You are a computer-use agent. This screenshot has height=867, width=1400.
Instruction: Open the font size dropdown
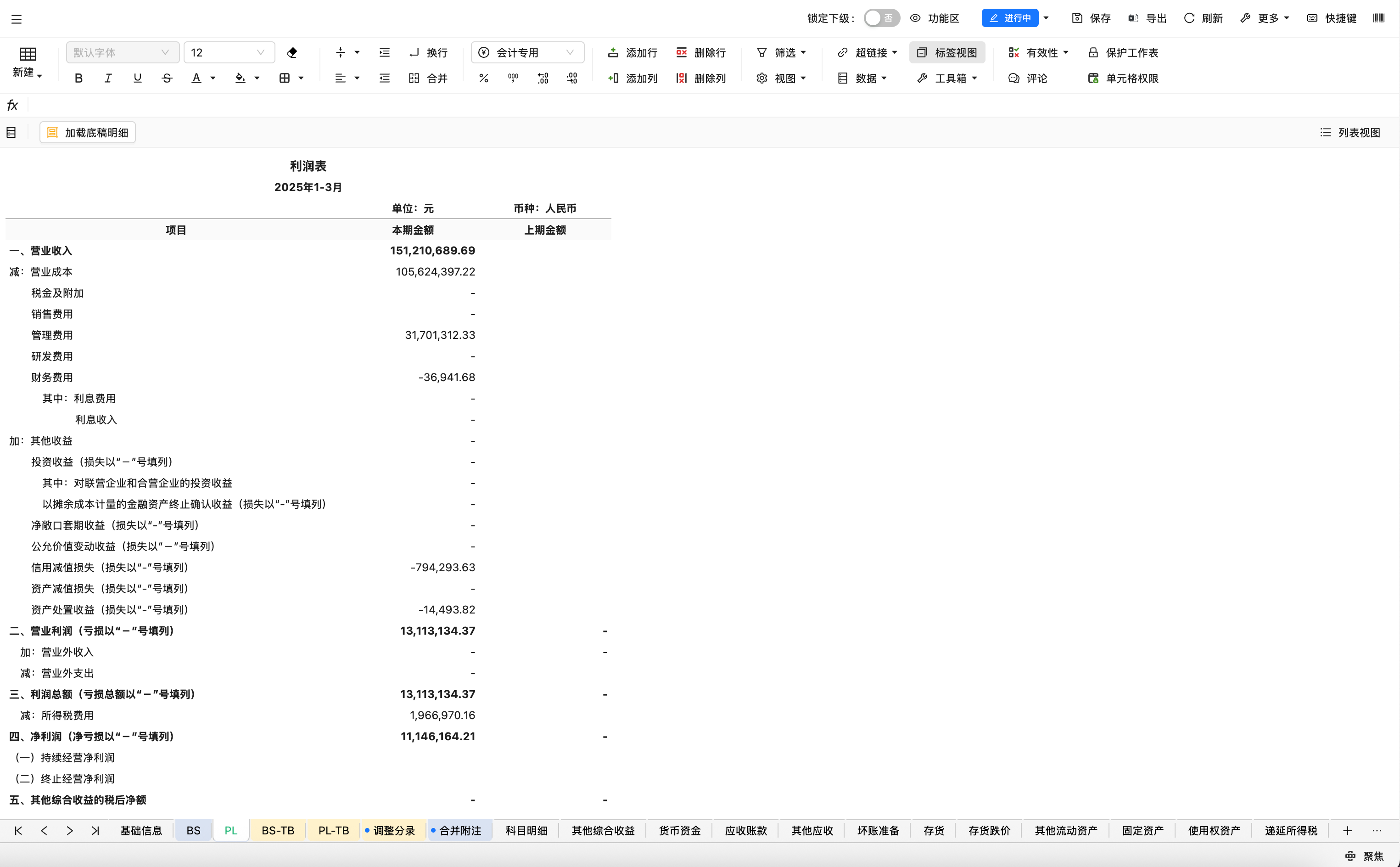click(260, 53)
